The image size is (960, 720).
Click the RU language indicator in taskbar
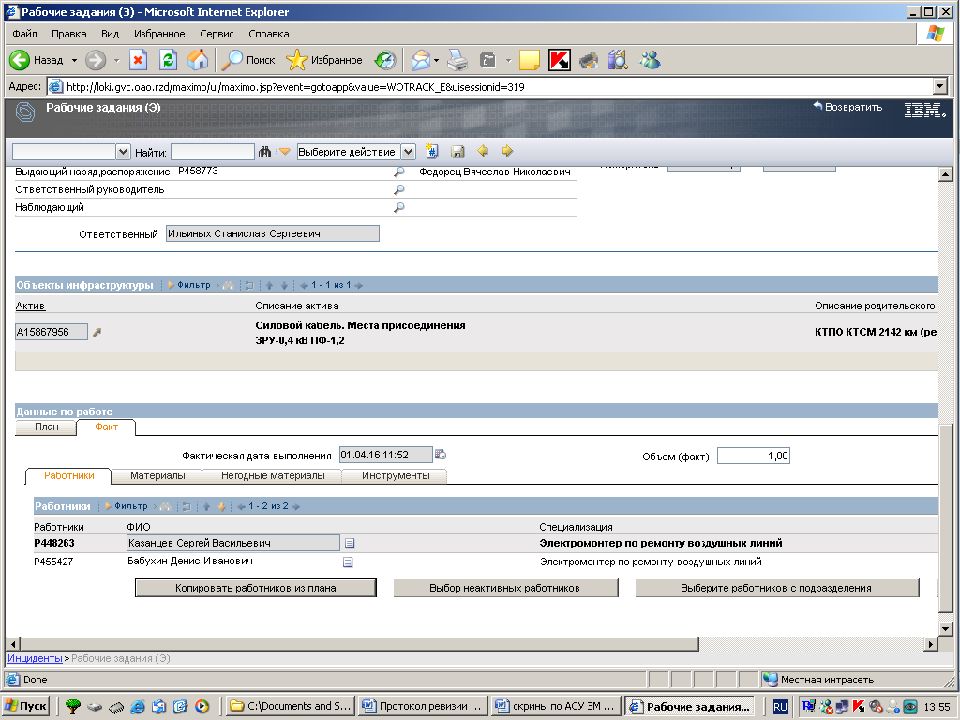coord(780,707)
